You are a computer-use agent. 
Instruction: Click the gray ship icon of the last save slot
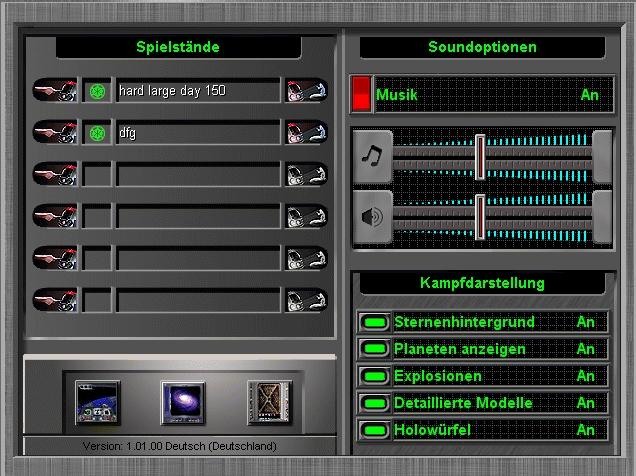306,300
